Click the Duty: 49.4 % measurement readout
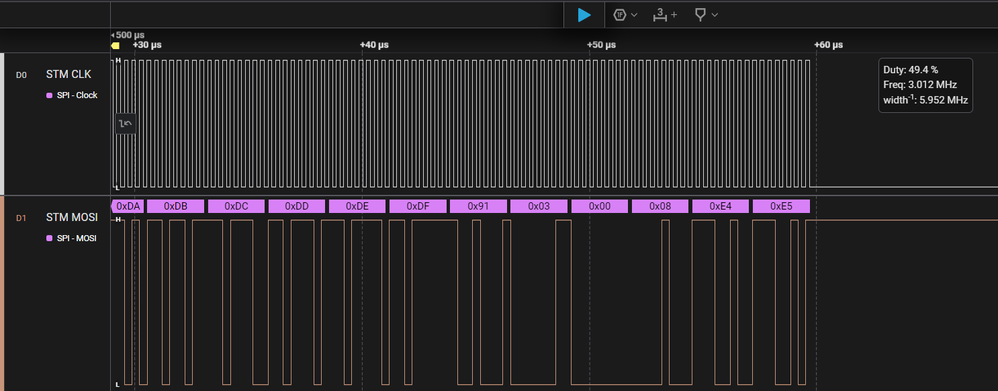The height and width of the screenshot is (391, 998). pos(911,69)
